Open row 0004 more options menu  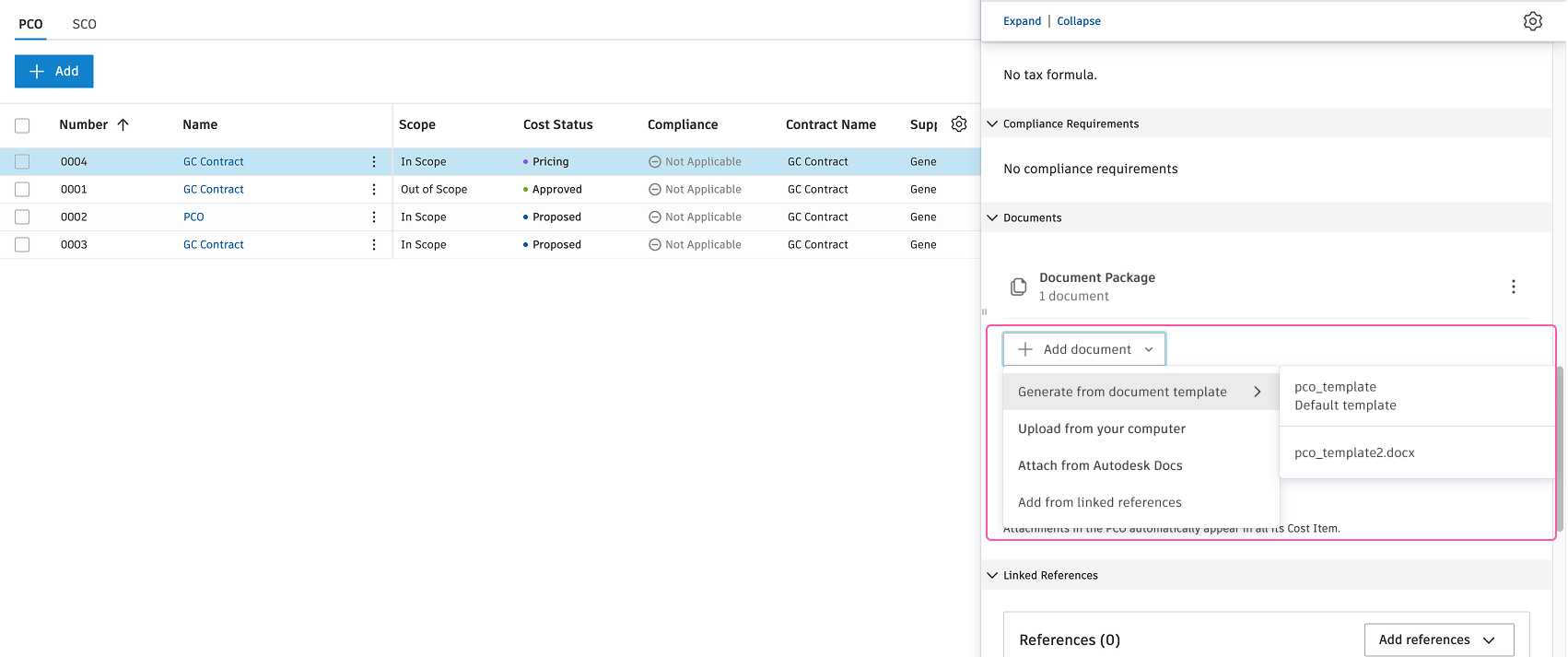tap(374, 161)
